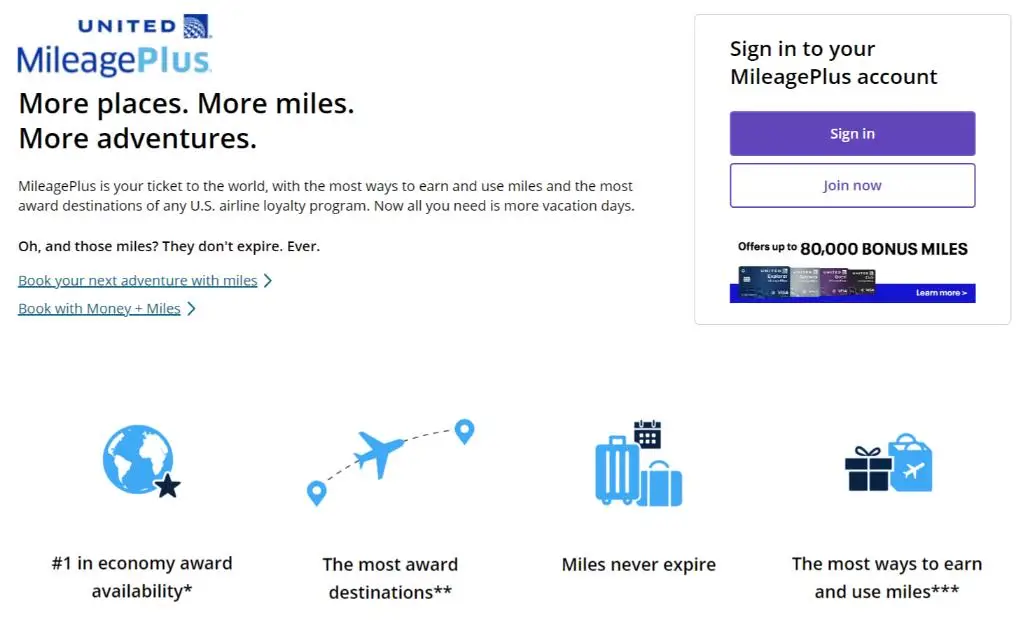
Task: Click the 80,000 BONUS MILES offer text
Action: pyautogui.click(x=886, y=248)
